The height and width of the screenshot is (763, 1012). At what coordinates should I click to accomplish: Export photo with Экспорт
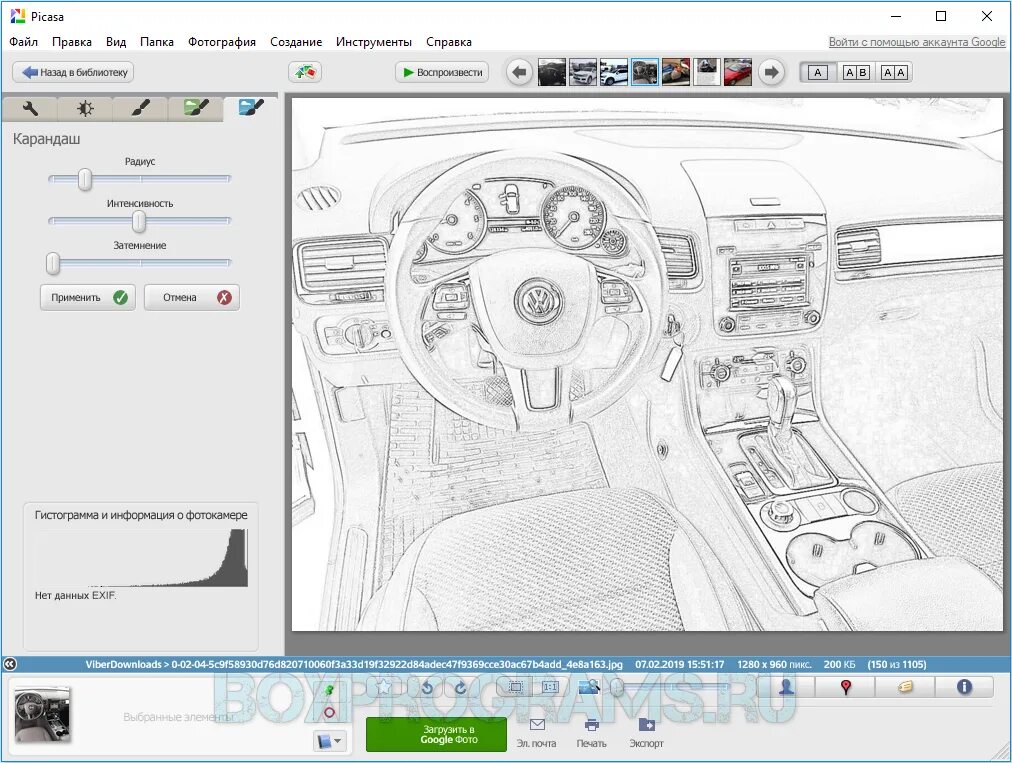pyautogui.click(x=646, y=733)
